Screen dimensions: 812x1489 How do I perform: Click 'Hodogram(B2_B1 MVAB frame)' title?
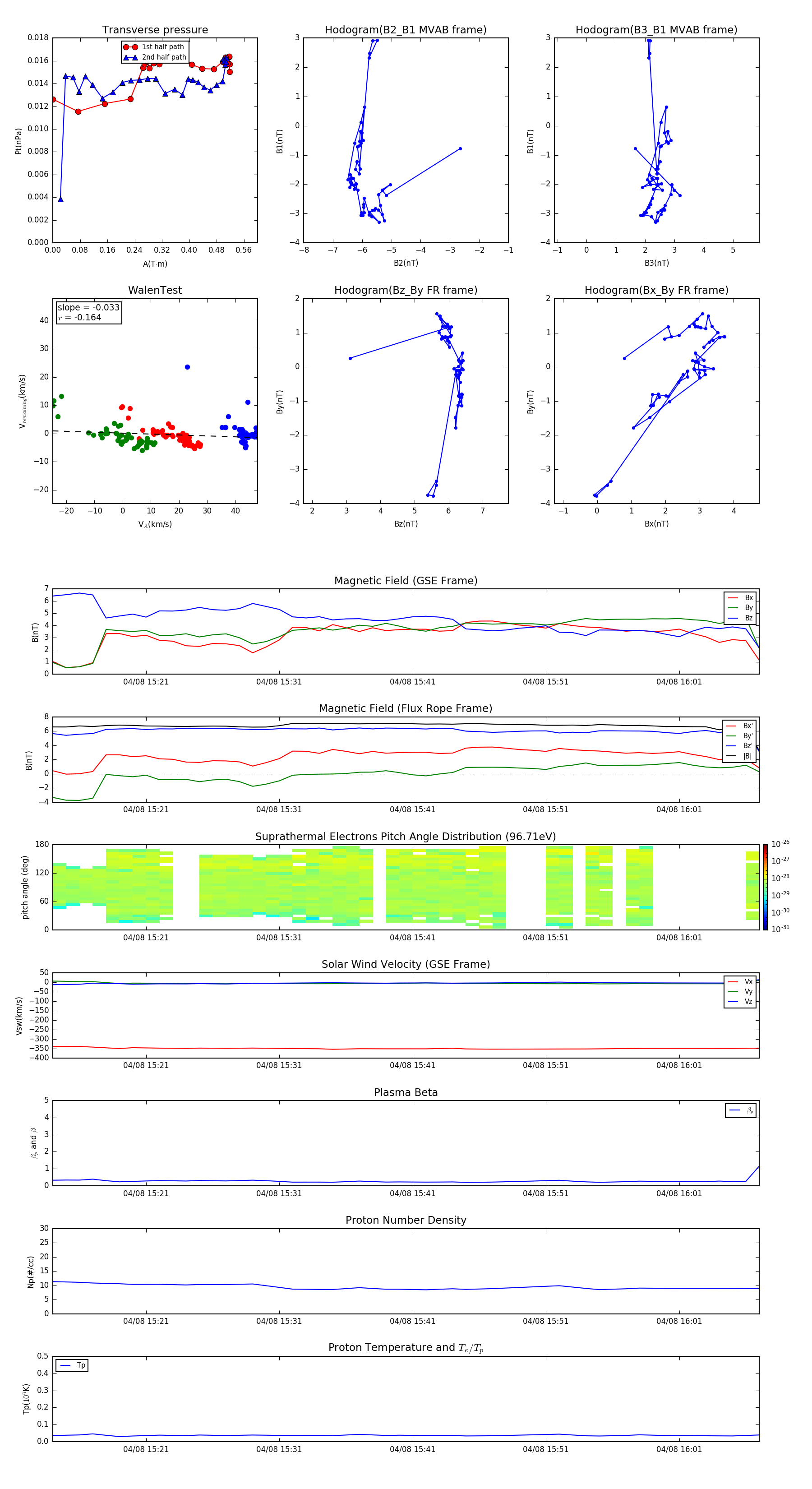406,30
